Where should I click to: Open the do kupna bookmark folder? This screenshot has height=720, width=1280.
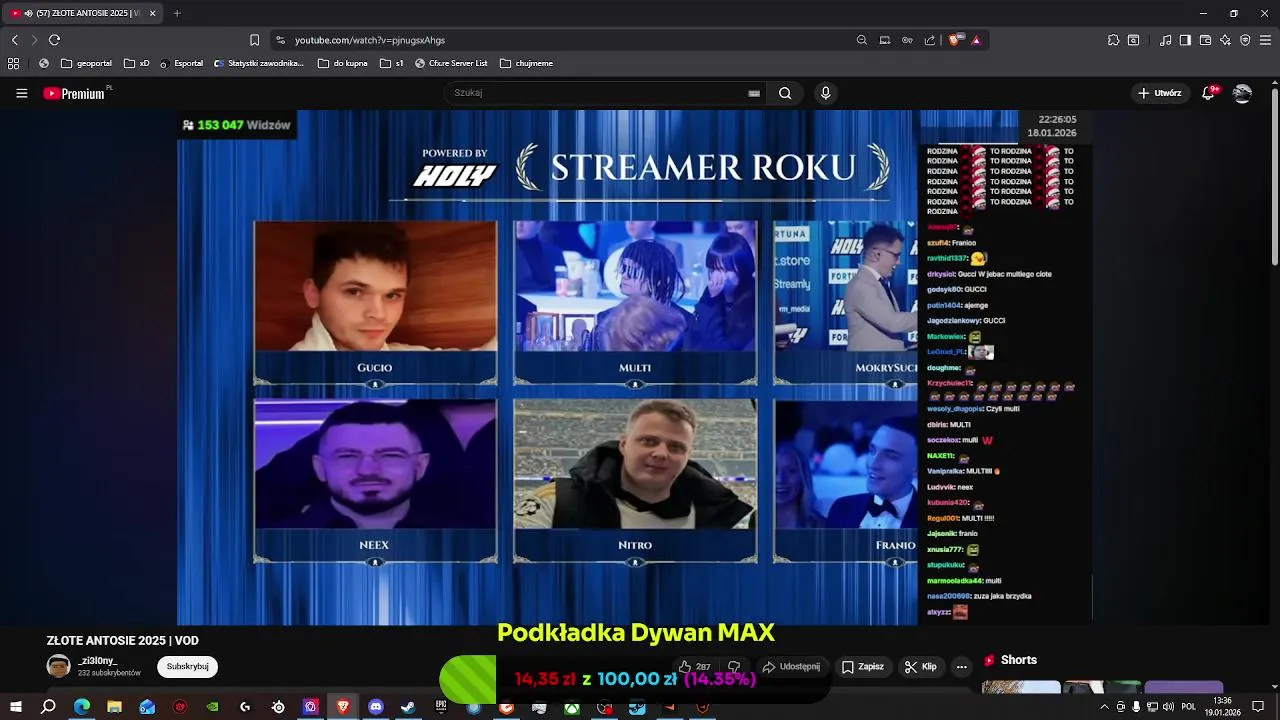pos(343,63)
